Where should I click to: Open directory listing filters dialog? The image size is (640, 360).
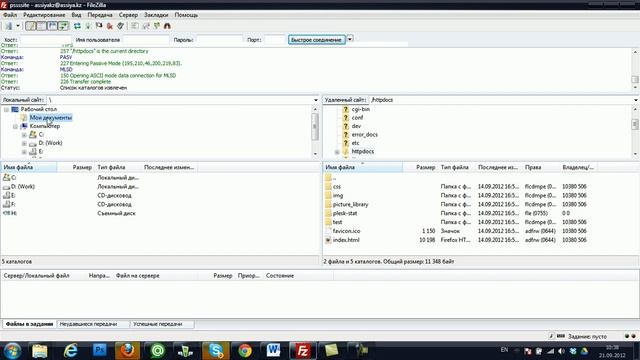click(134, 26)
